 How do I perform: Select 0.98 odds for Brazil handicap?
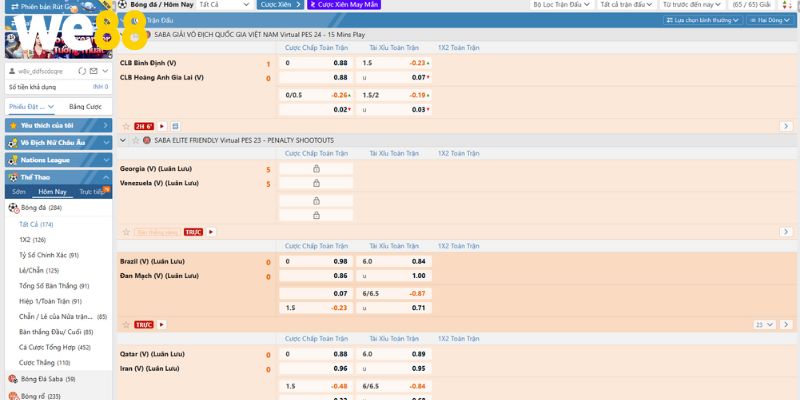tap(341, 261)
